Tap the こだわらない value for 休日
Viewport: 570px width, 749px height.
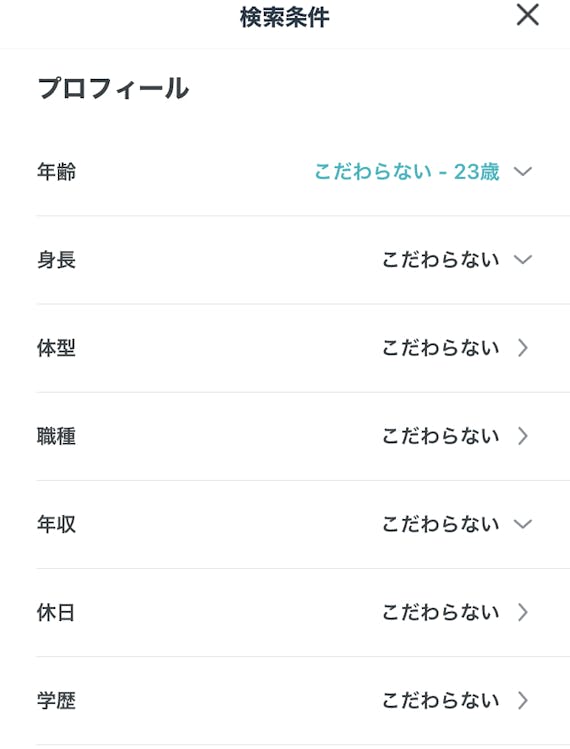tap(441, 612)
